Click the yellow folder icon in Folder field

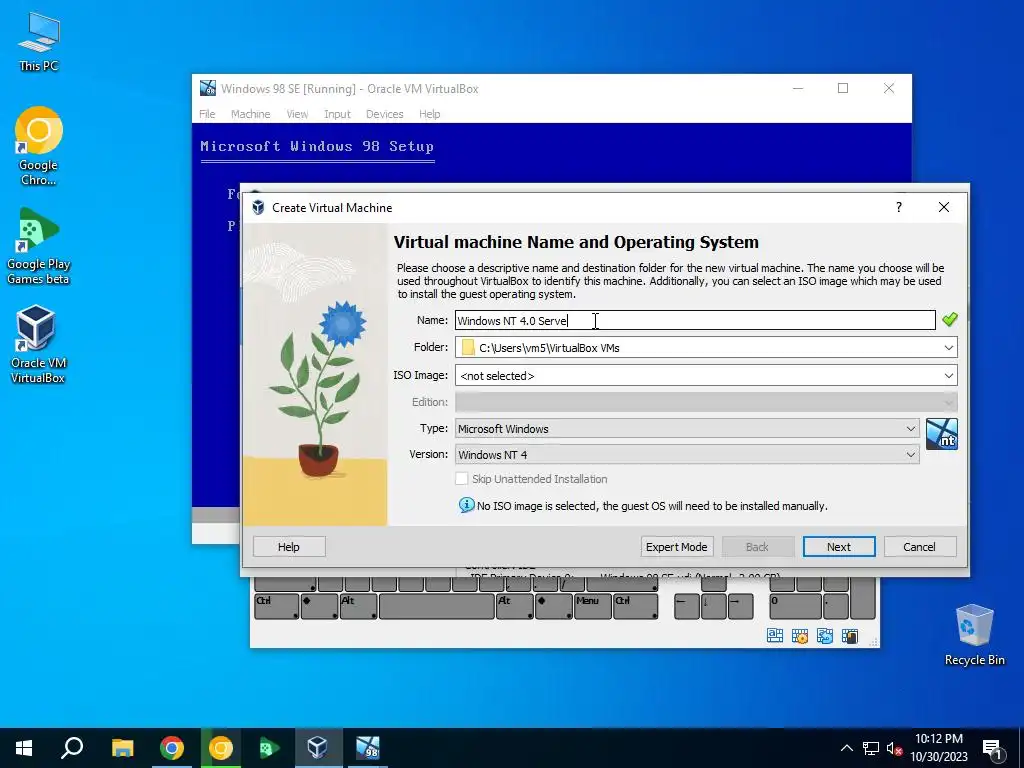click(x=468, y=347)
